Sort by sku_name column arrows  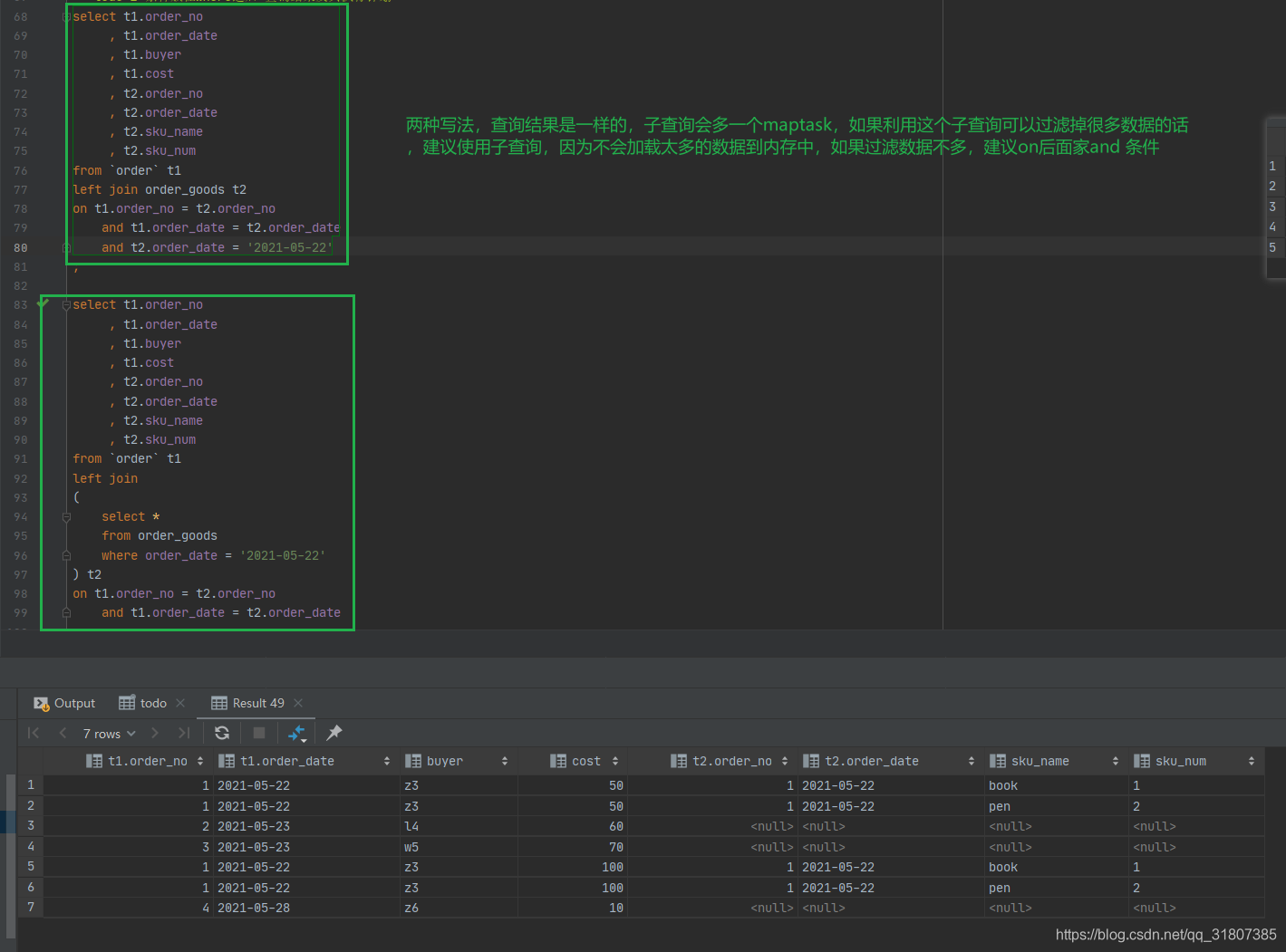1116,761
